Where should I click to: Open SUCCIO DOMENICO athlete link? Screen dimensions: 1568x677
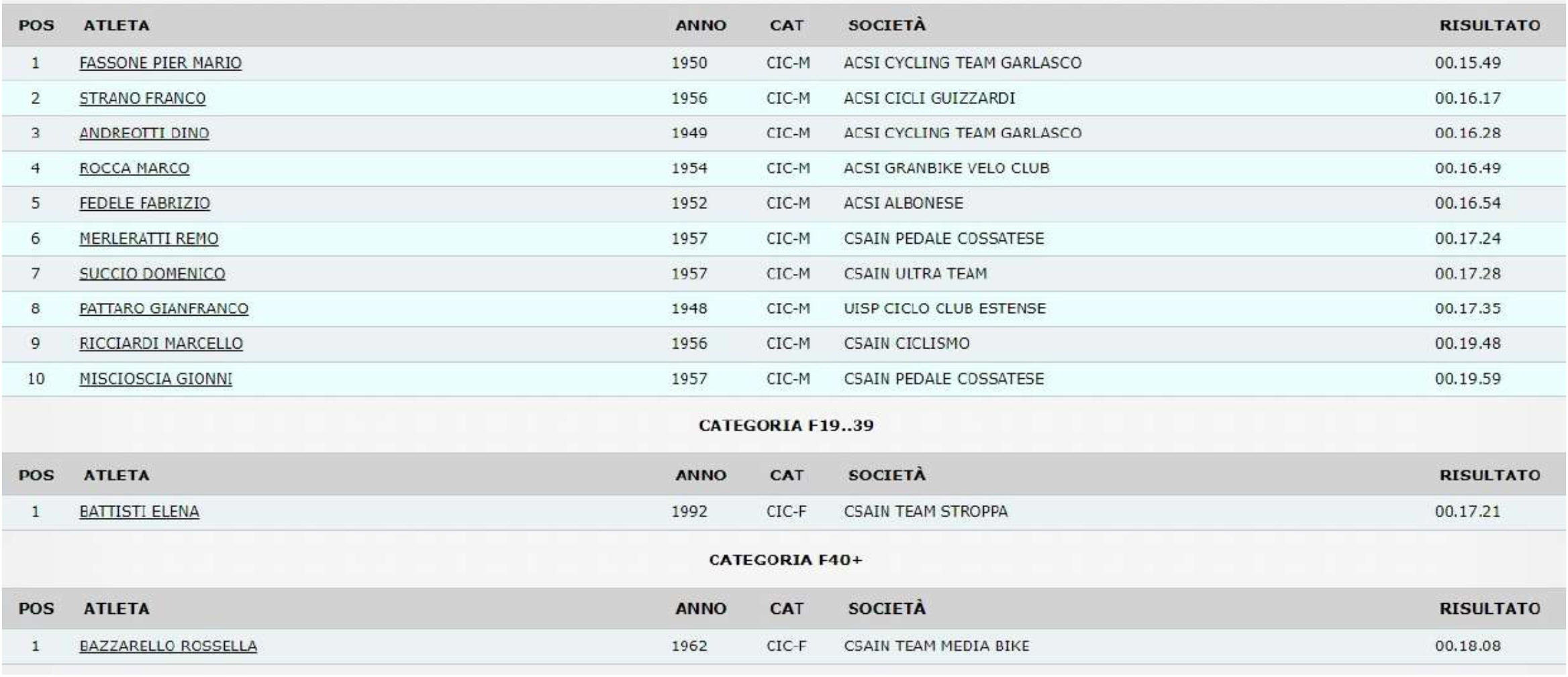tap(152, 273)
